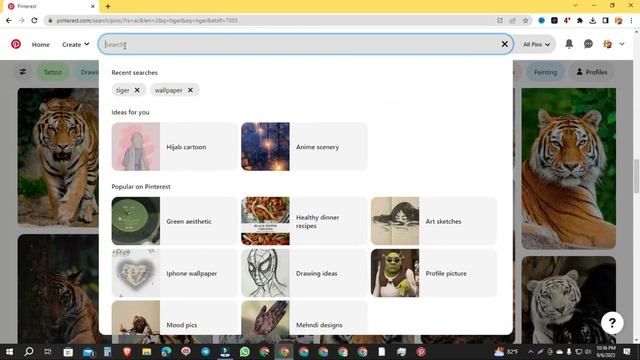This screenshot has height=360, width=640.
Task: Click the address bar URL
Action: click(147, 20)
